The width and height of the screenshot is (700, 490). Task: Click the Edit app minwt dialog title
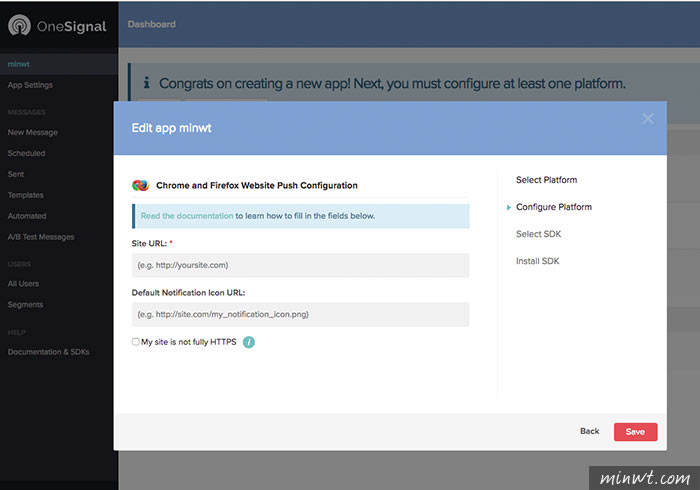point(171,128)
